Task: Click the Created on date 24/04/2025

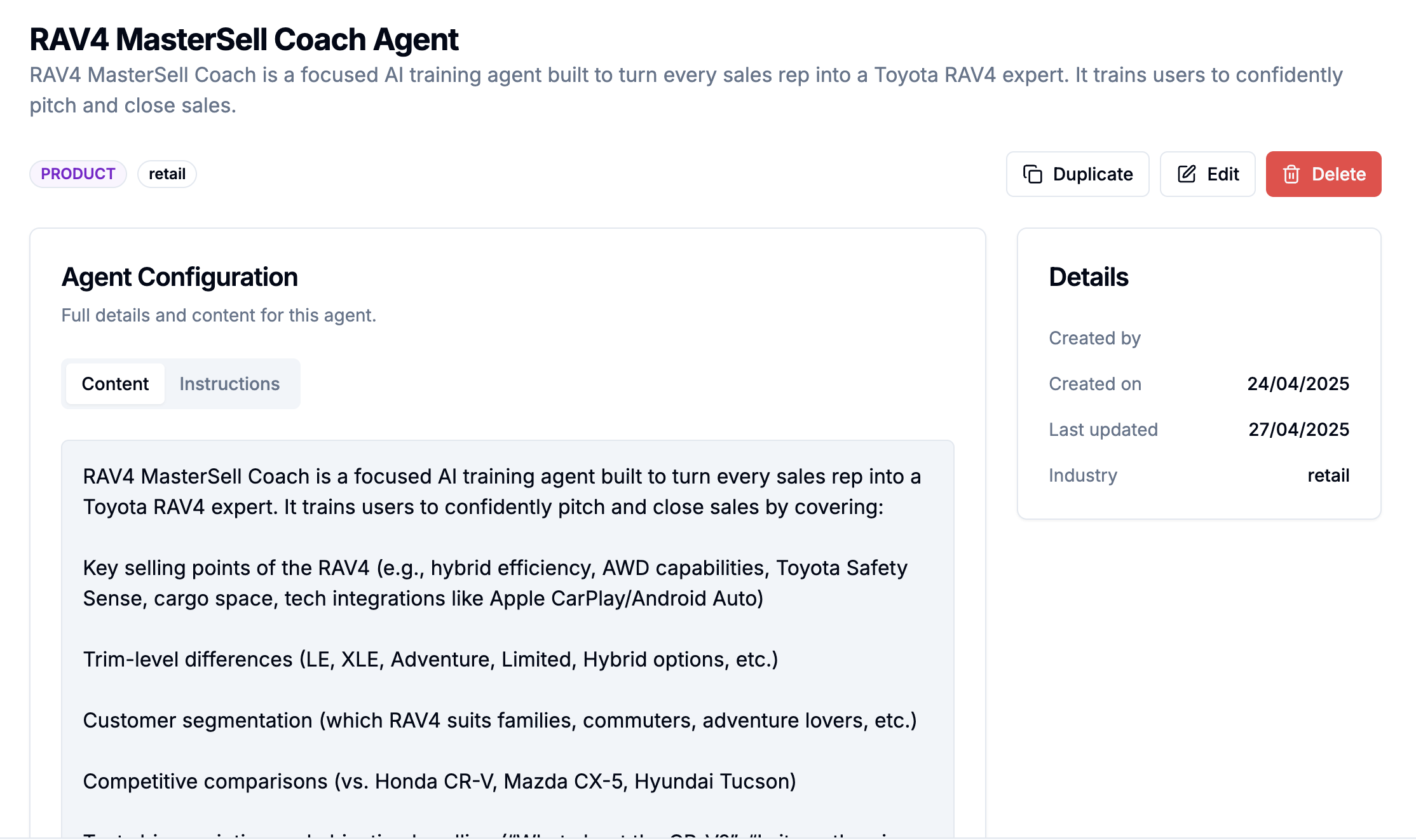Action: pos(1298,384)
